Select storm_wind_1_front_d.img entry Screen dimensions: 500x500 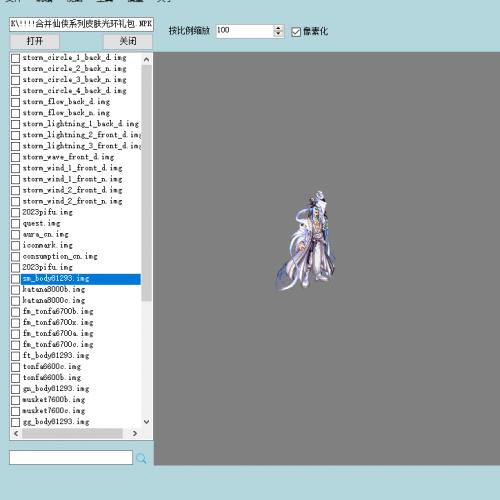click(x=72, y=168)
